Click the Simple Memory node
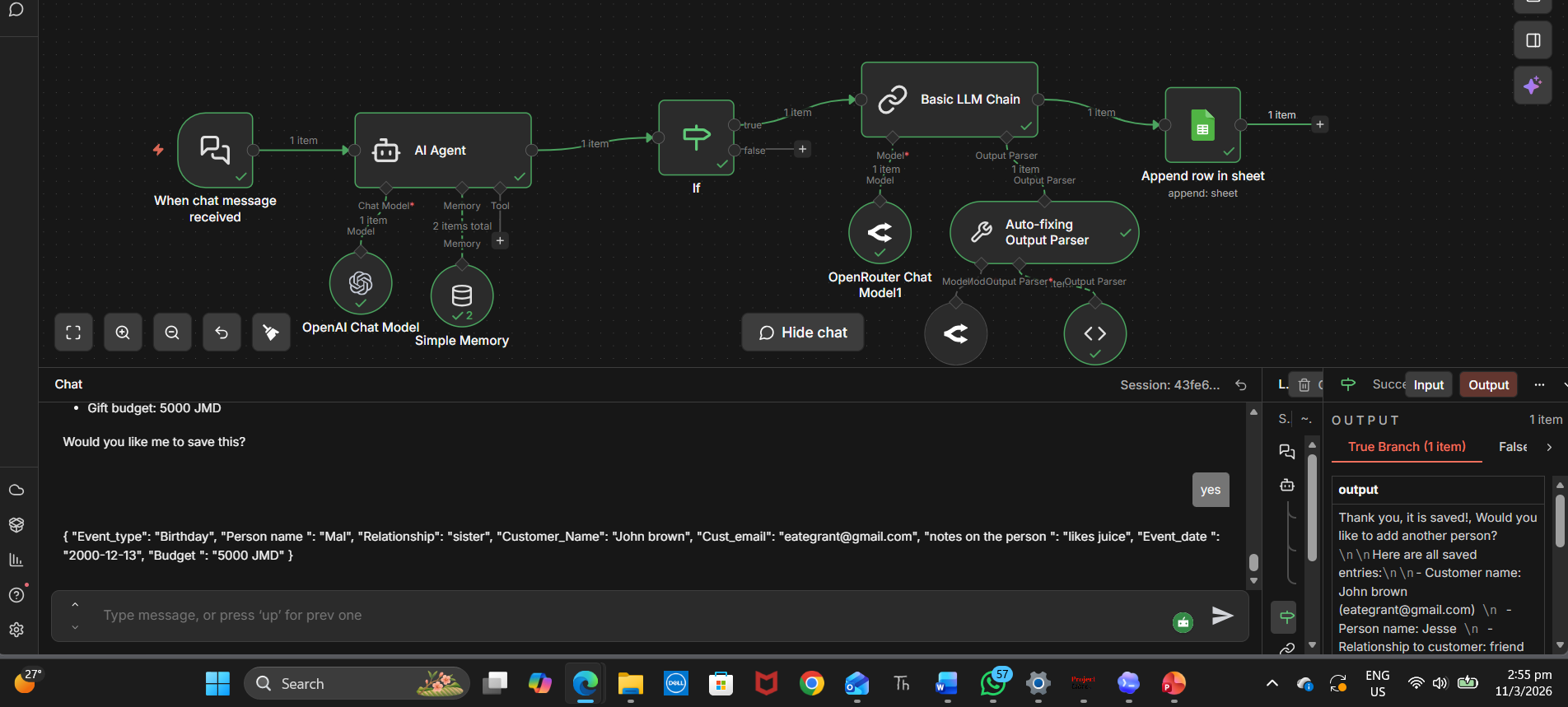 point(462,295)
